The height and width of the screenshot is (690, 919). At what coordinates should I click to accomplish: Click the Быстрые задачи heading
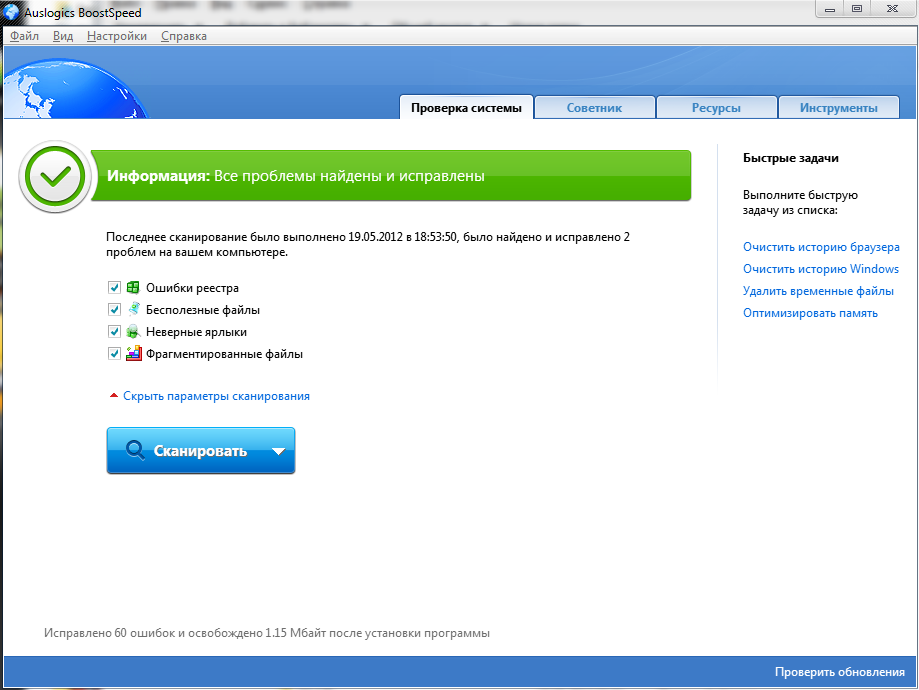click(791, 158)
